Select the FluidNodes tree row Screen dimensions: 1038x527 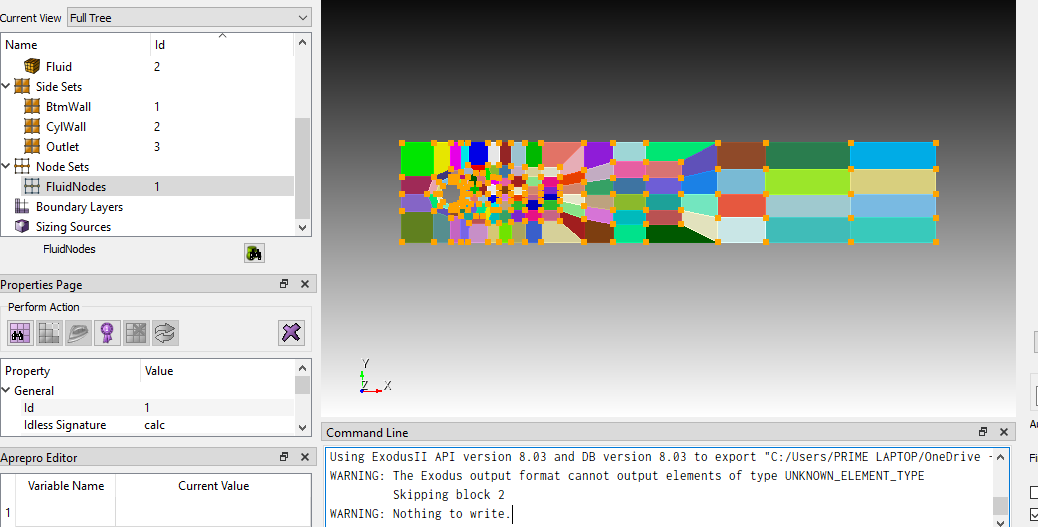(147, 187)
